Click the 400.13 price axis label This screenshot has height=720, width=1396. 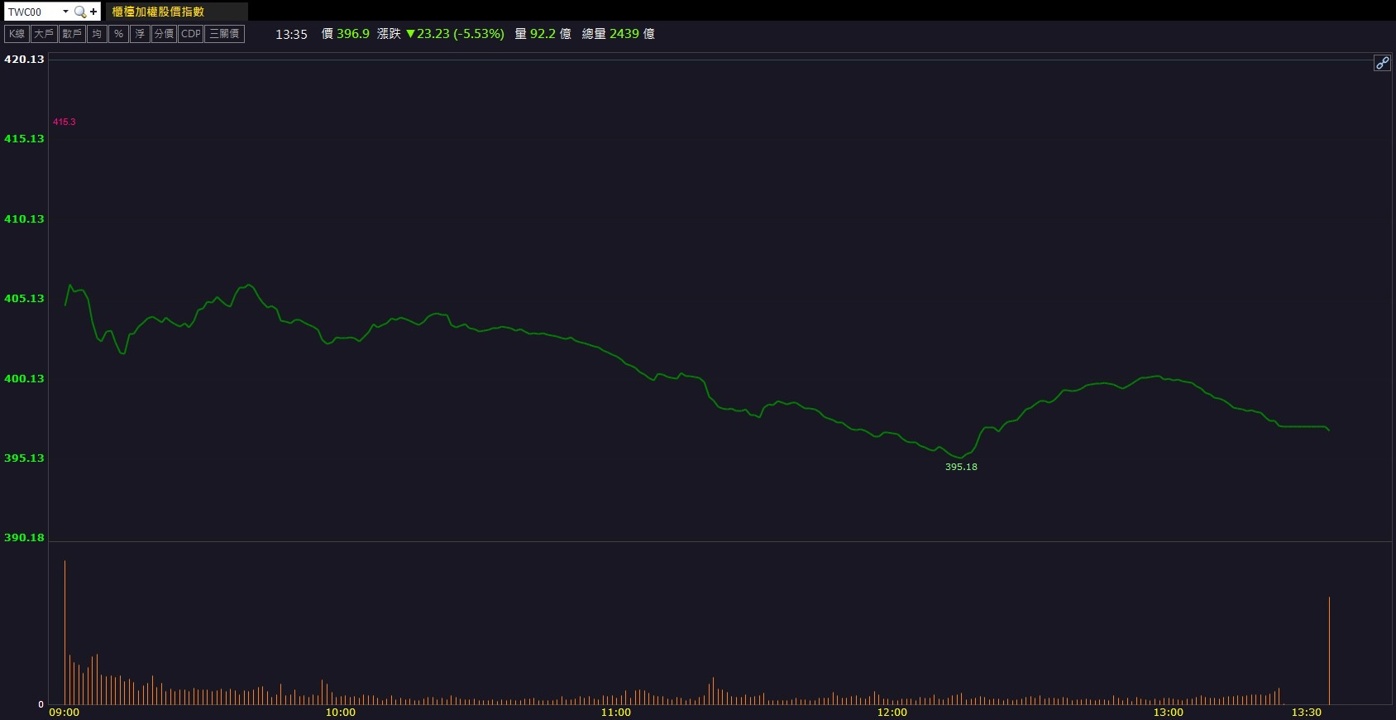click(x=25, y=379)
